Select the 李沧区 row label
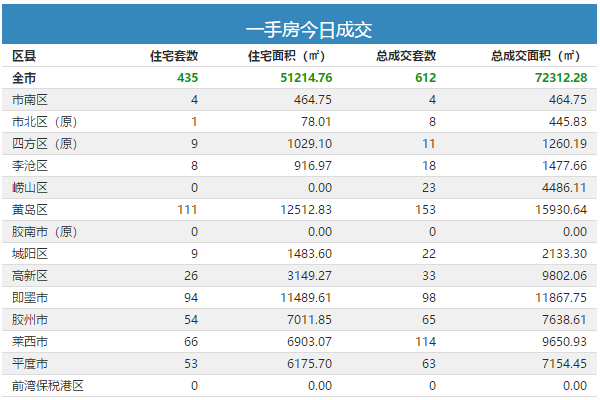The height and width of the screenshot is (400, 600). (30, 166)
